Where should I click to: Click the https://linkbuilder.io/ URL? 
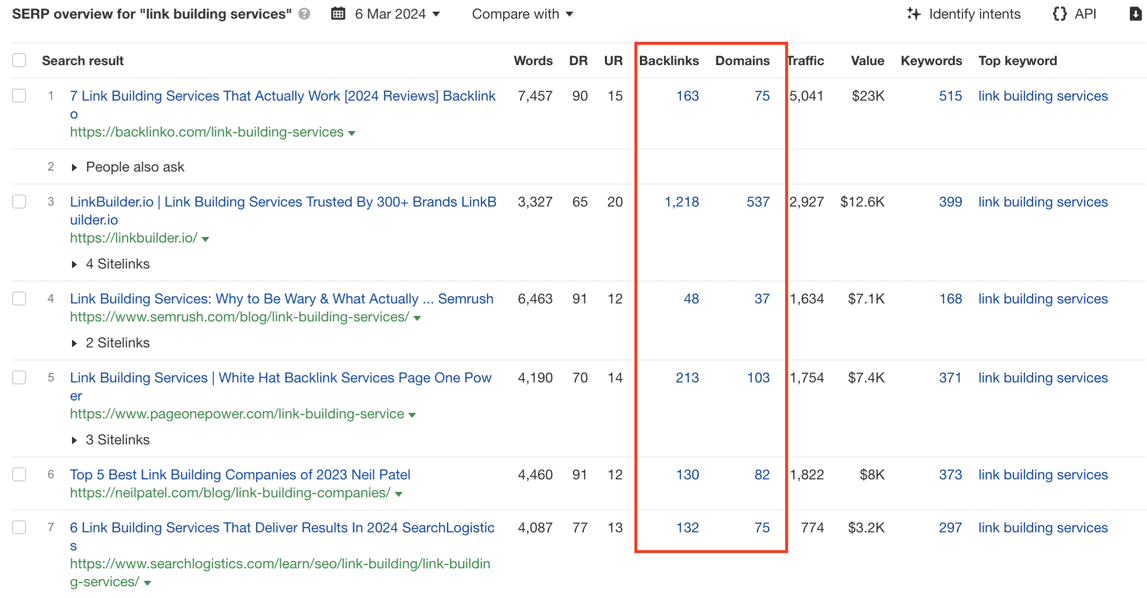click(133, 238)
